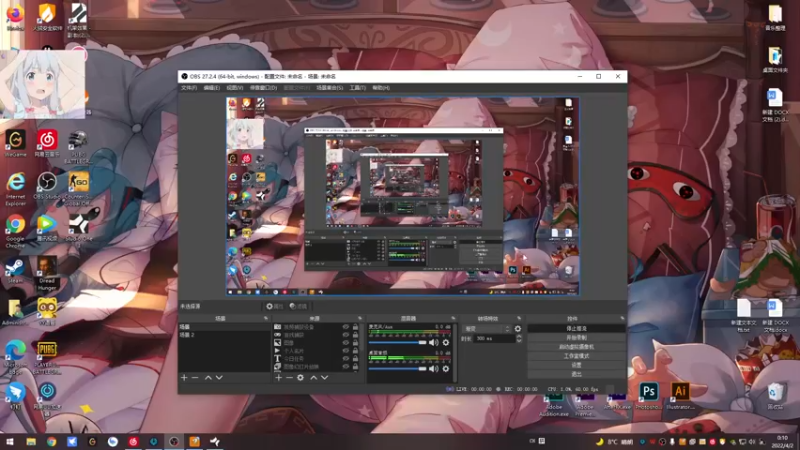800x450 pixels.
Task: Click 启动虚拟摄像机 button
Action: click(577, 347)
